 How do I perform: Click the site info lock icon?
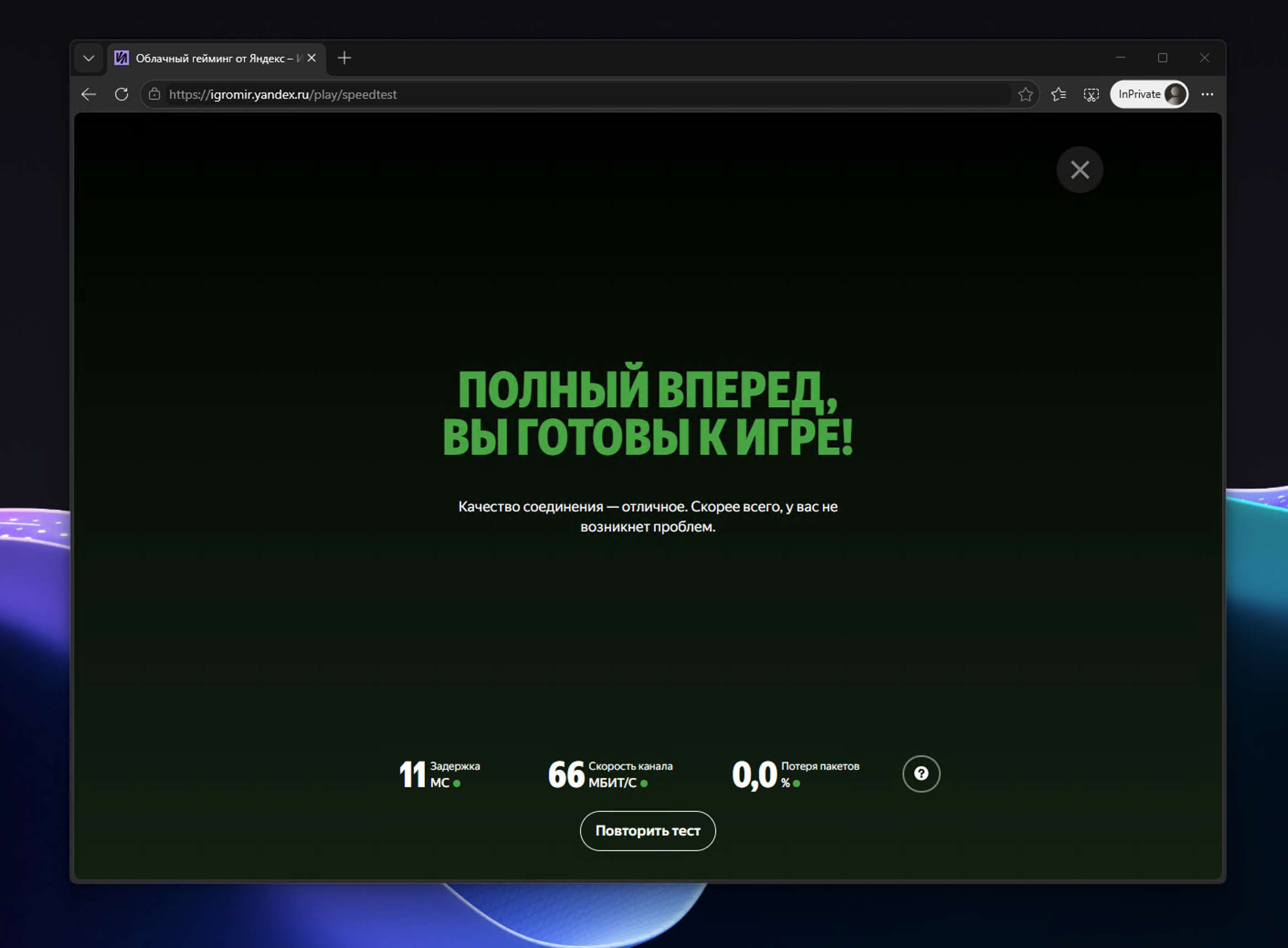[154, 95]
